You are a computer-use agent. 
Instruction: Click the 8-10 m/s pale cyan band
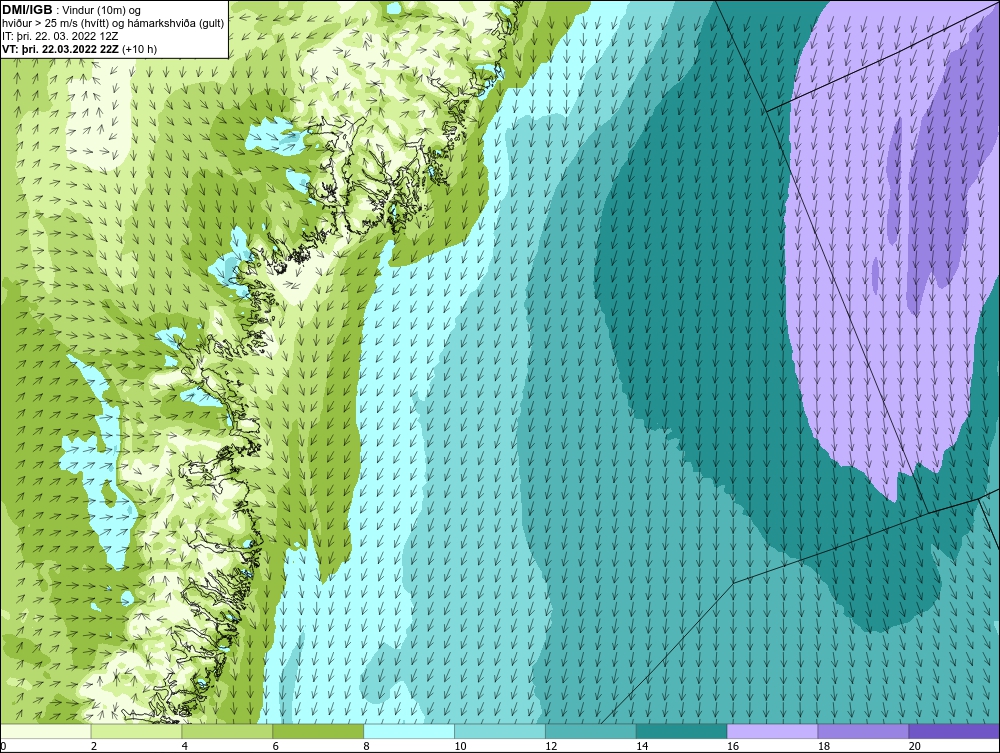click(x=409, y=731)
